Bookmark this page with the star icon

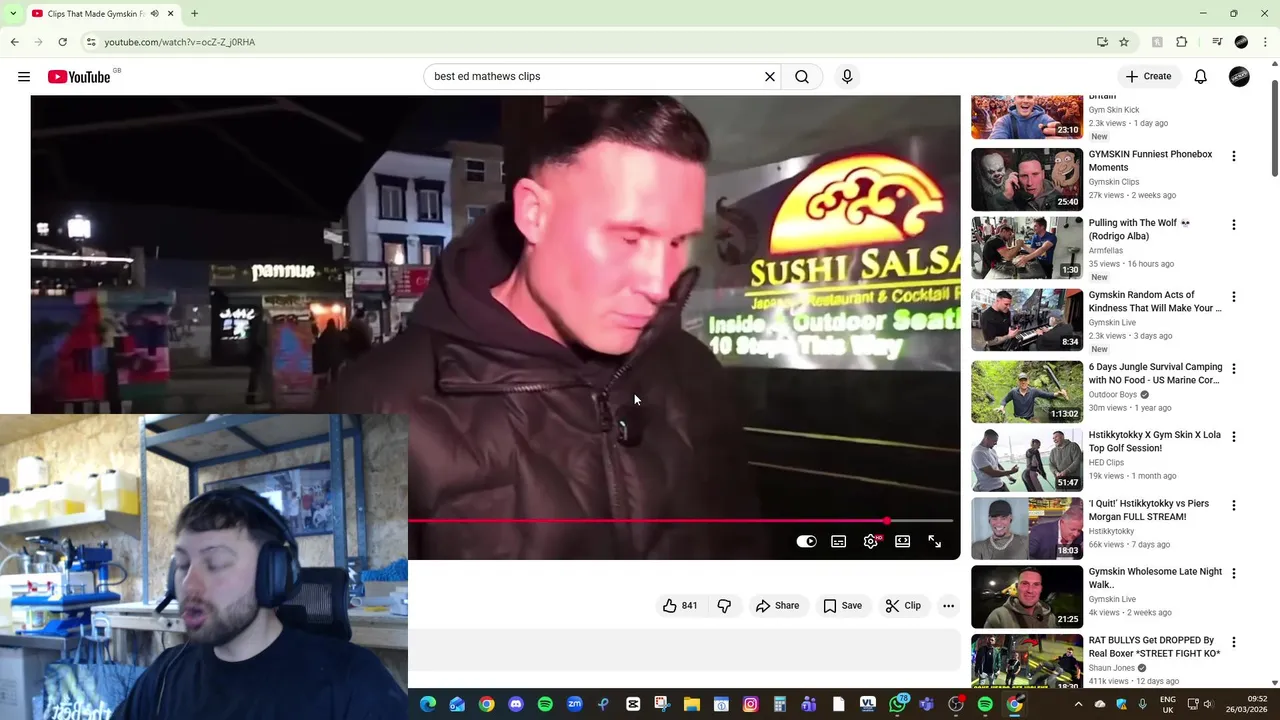[x=1124, y=42]
